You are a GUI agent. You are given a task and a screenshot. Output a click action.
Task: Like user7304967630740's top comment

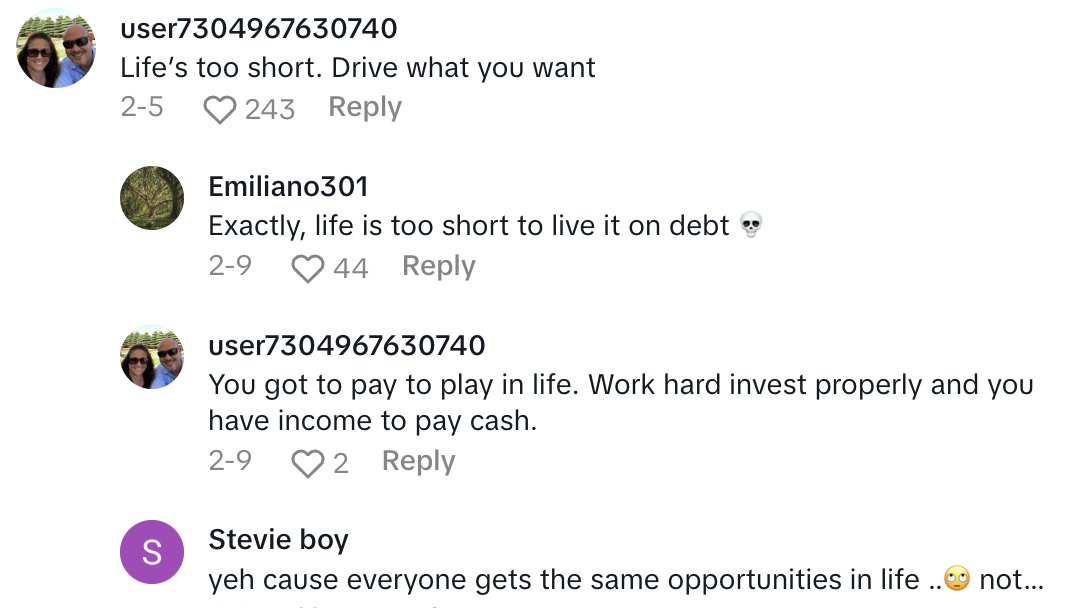tap(219, 109)
